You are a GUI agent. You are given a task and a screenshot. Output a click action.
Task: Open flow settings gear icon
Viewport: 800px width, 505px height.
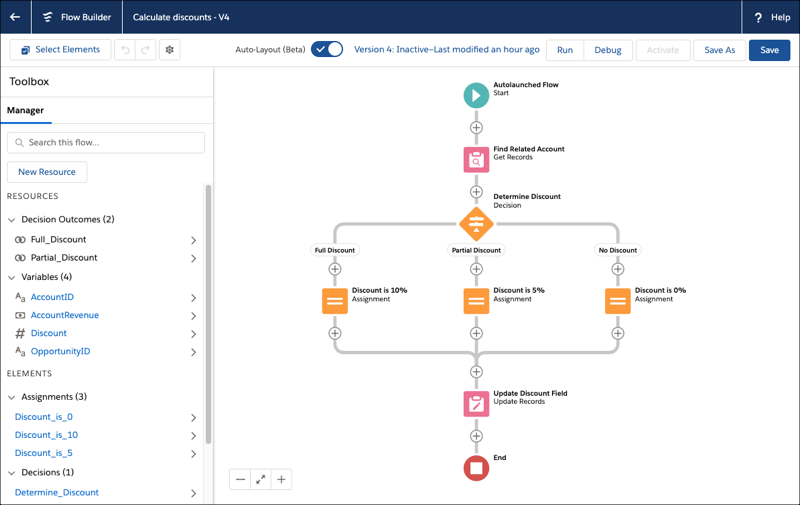[169, 49]
